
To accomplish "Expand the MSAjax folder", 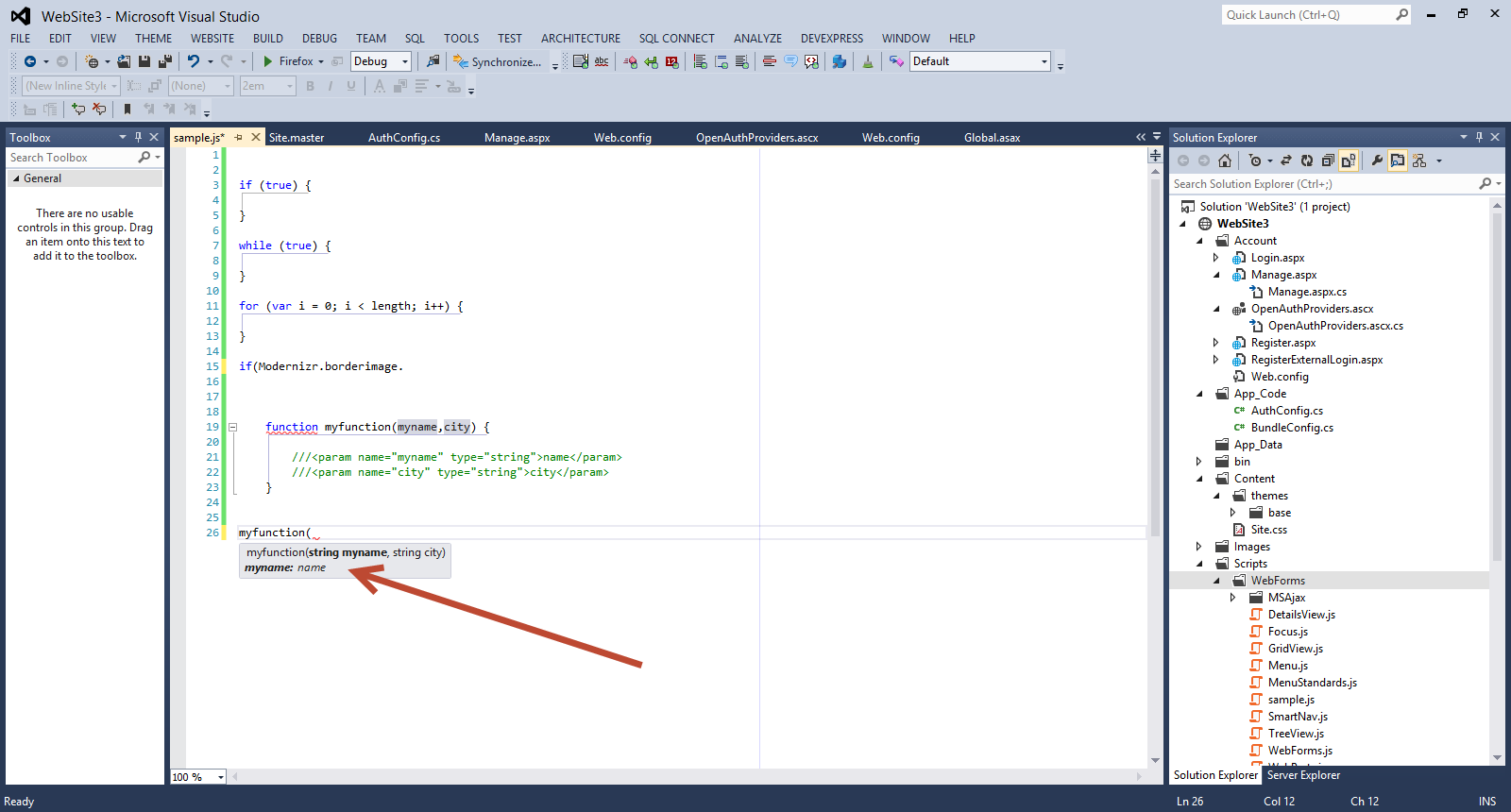I will point(1233,598).
